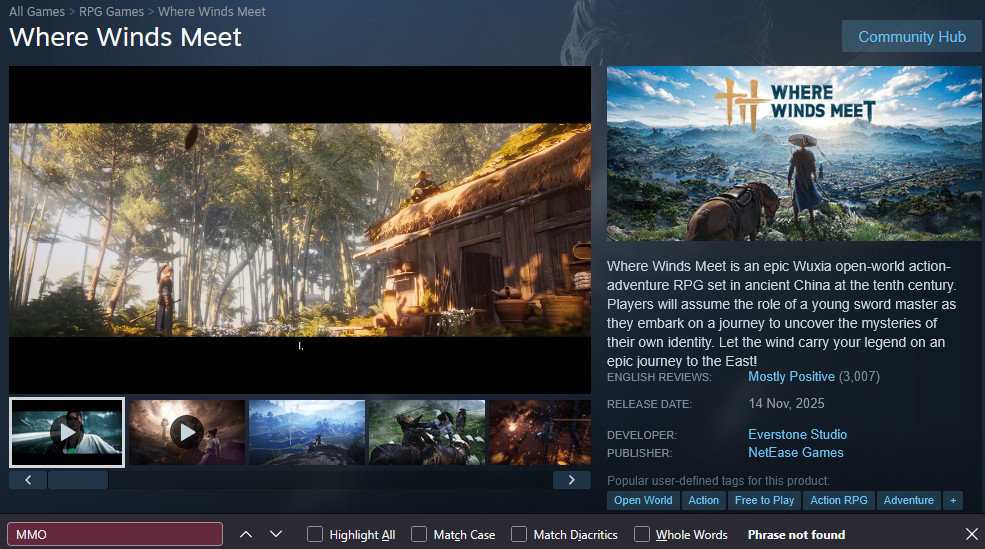Image resolution: width=985 pixels, height=549 pixels.
Task: Select the mountain landscape screenshot thumbnail
Action: coord(307,432)
